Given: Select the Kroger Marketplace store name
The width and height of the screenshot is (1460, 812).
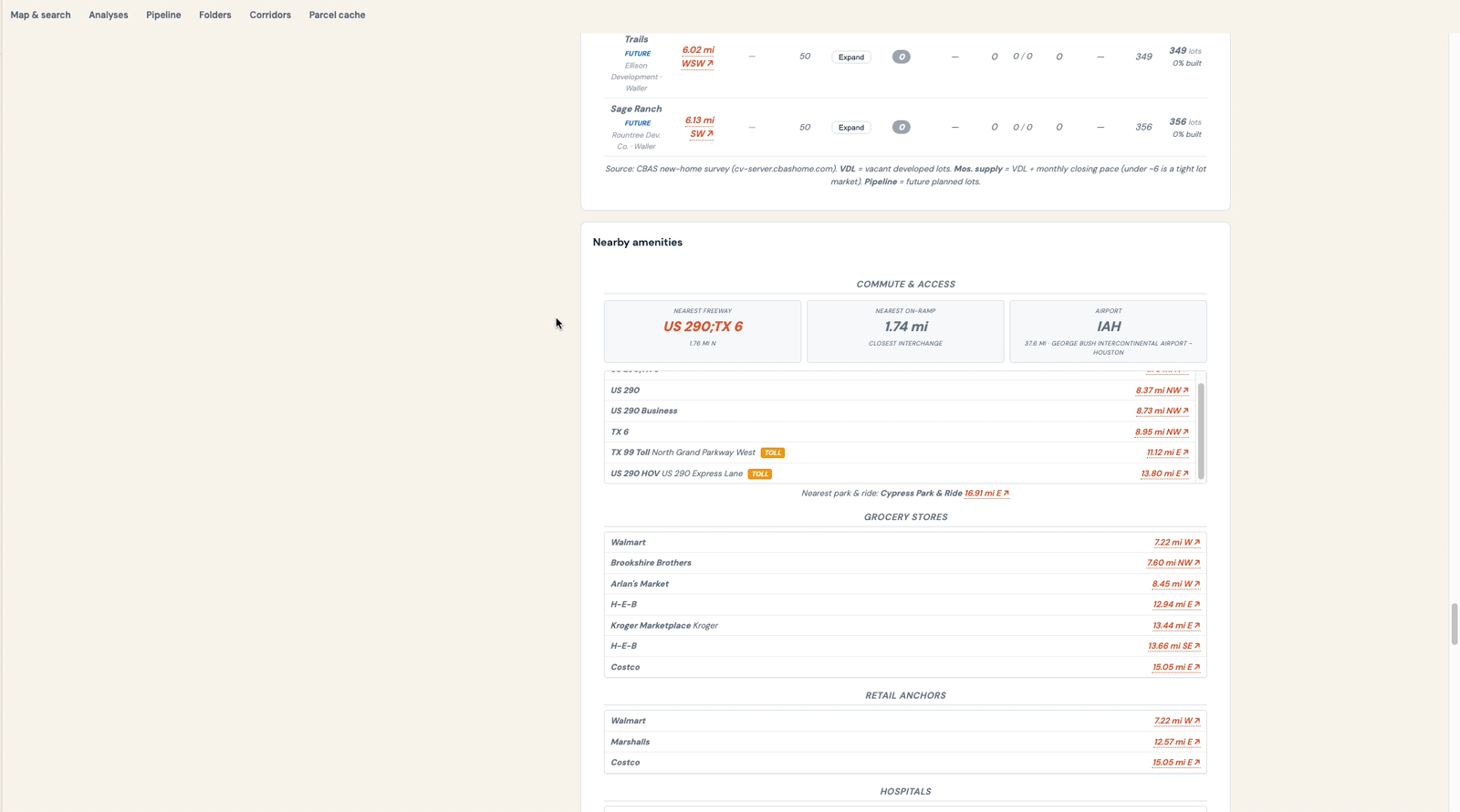Looking at the screenshot, I should pyautogui.click(x=651, y=626).
